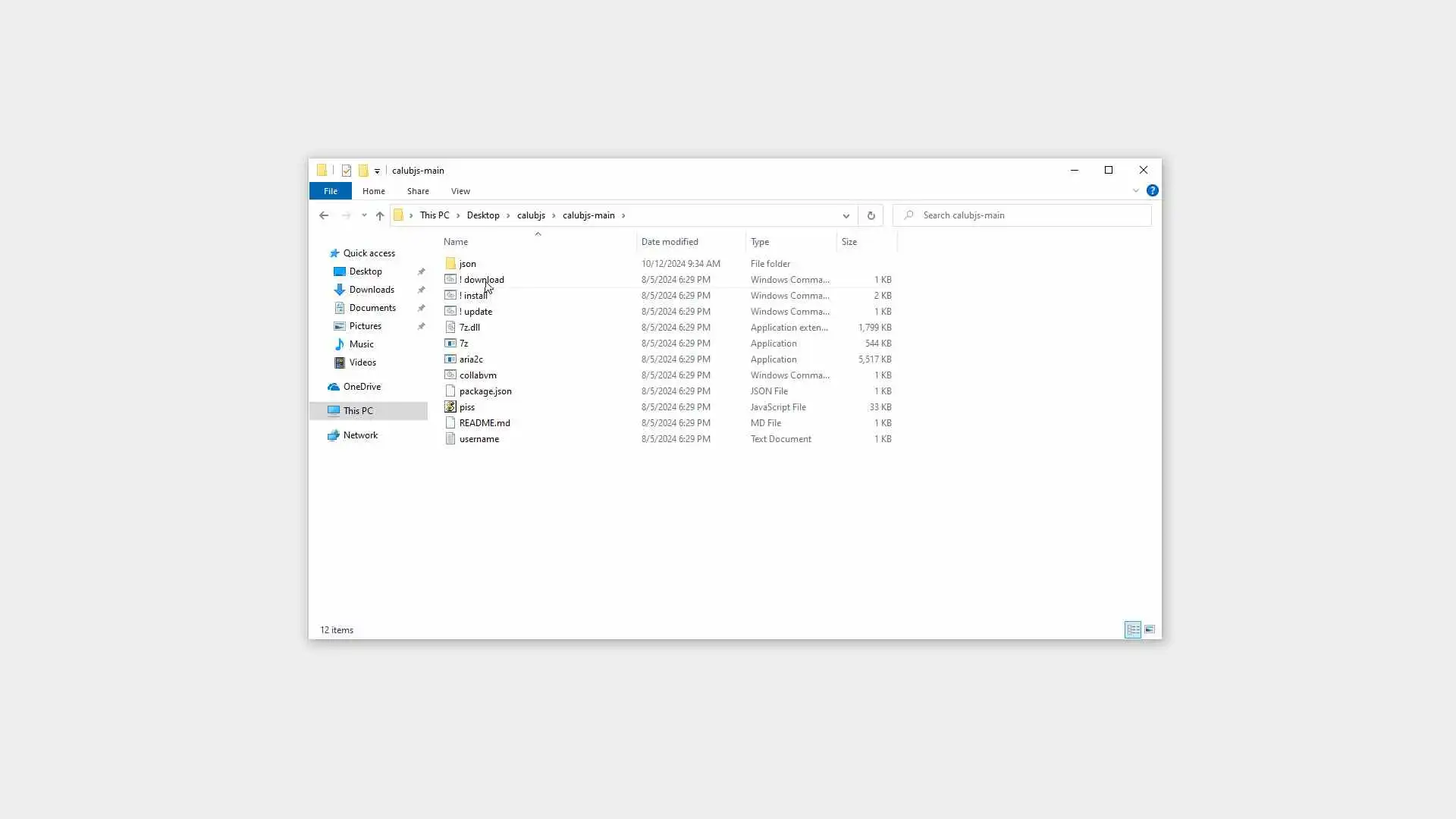The height and width of the screenshot is (819, 1456).
Task: Switch to Details view layout
Action: pyautogui.click(x=1132, y=629)
